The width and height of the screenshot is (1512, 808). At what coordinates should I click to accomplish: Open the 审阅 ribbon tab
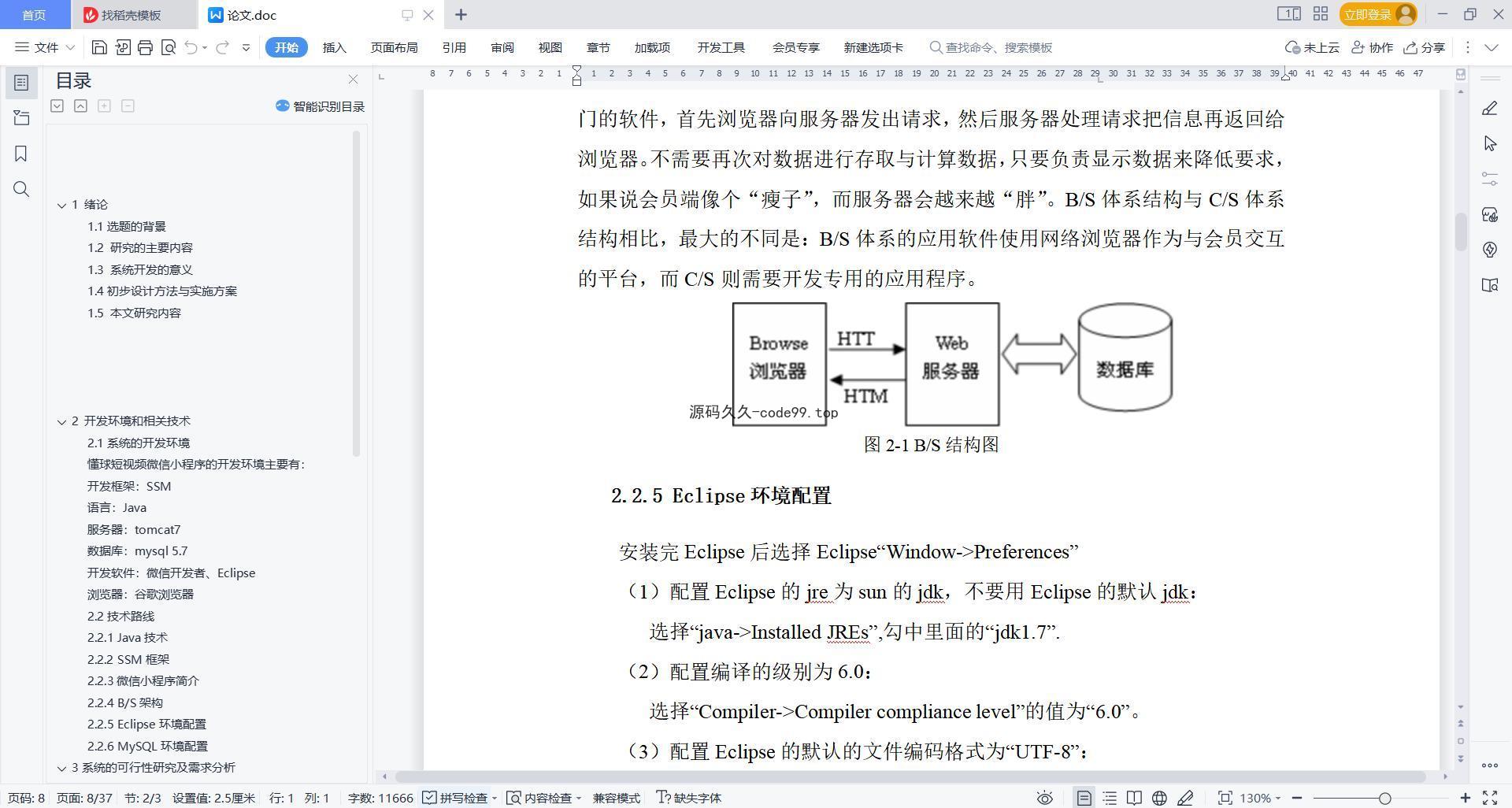502,47
